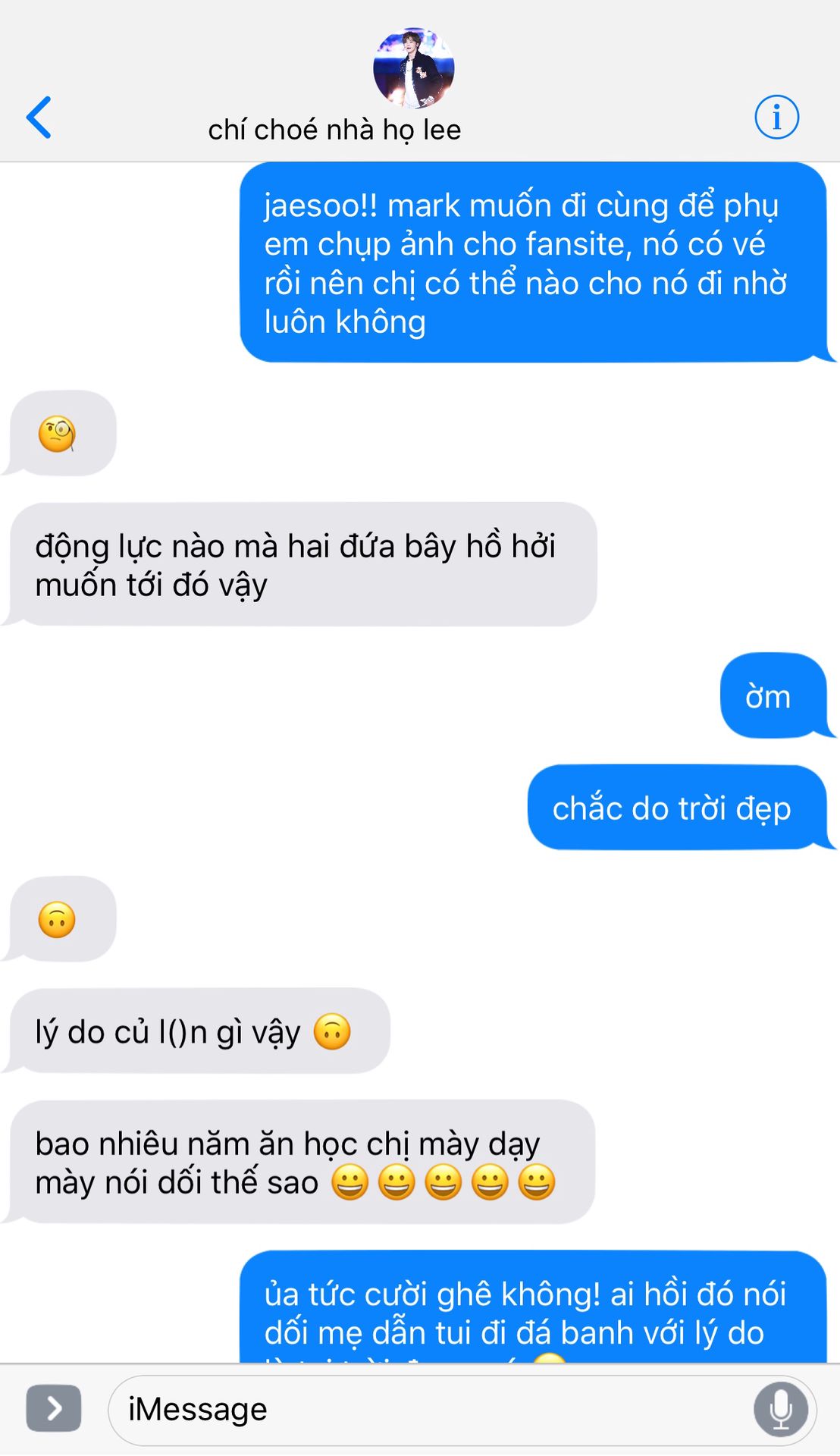
Task: Tap the "bao nhiêu năm ăn học" message
Action: tap(299, 1162)
